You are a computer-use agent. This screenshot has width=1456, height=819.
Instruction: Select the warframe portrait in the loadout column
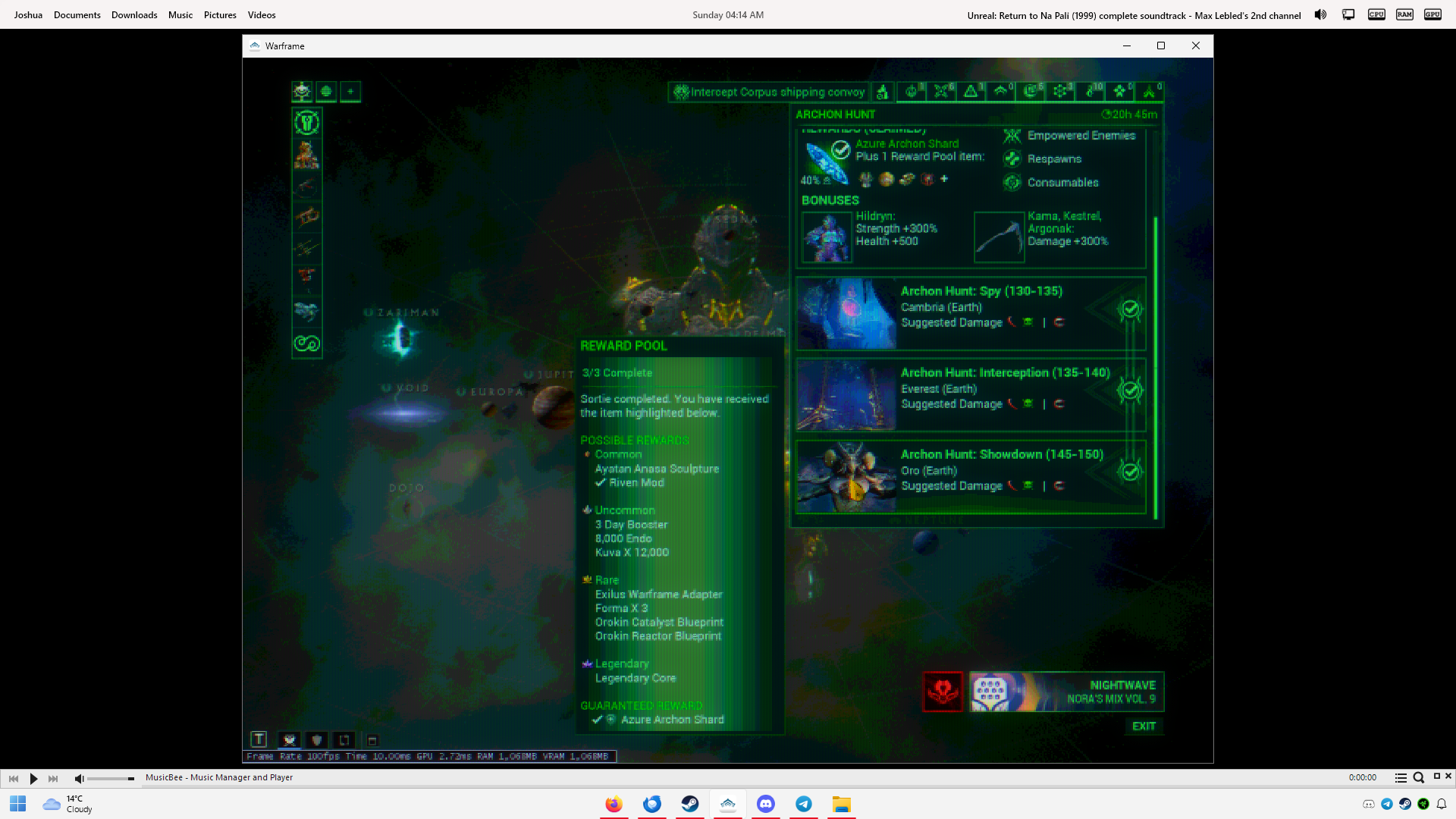(306, 155)
